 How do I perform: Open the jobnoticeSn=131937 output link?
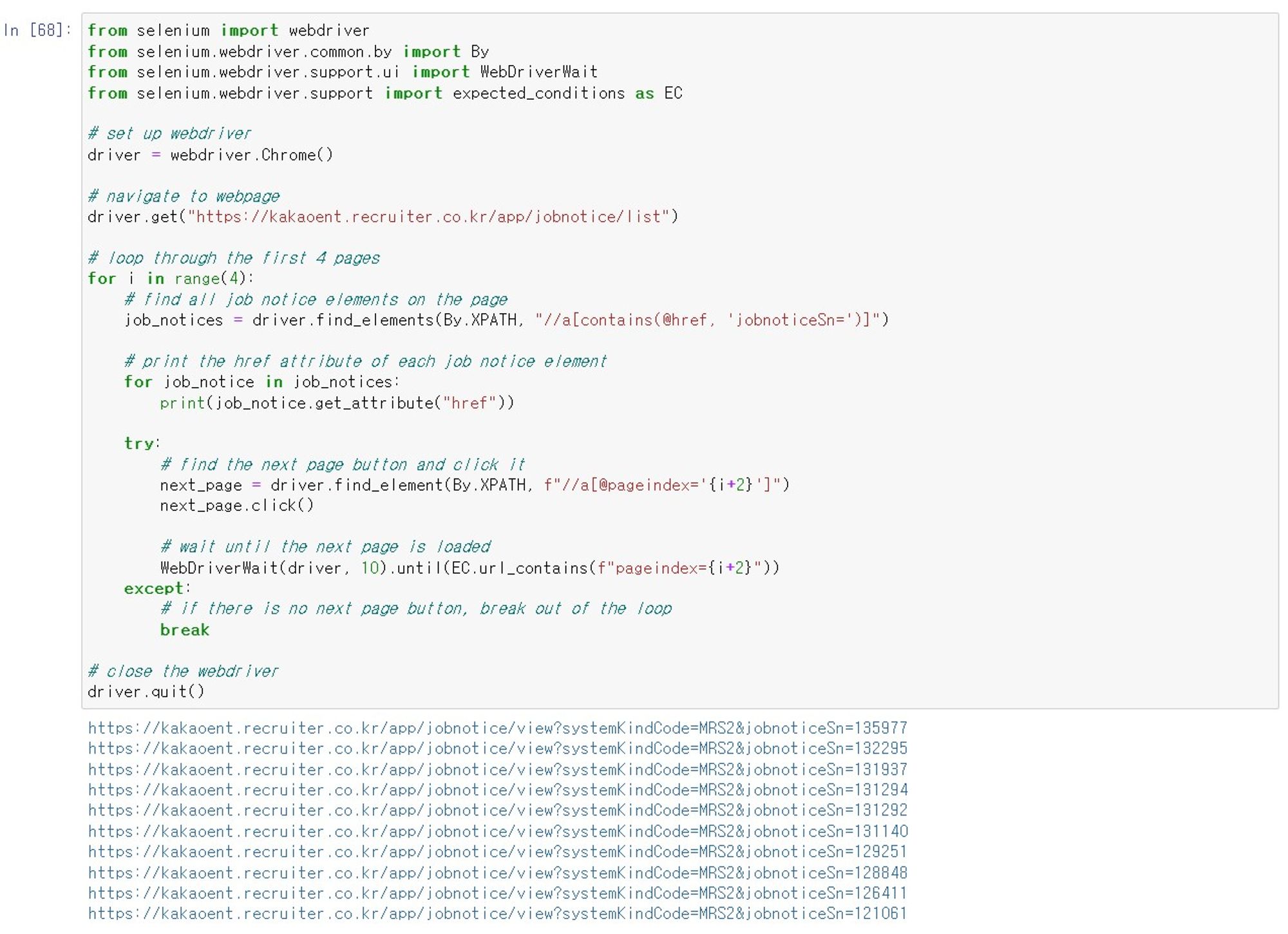tap(497, 769)
